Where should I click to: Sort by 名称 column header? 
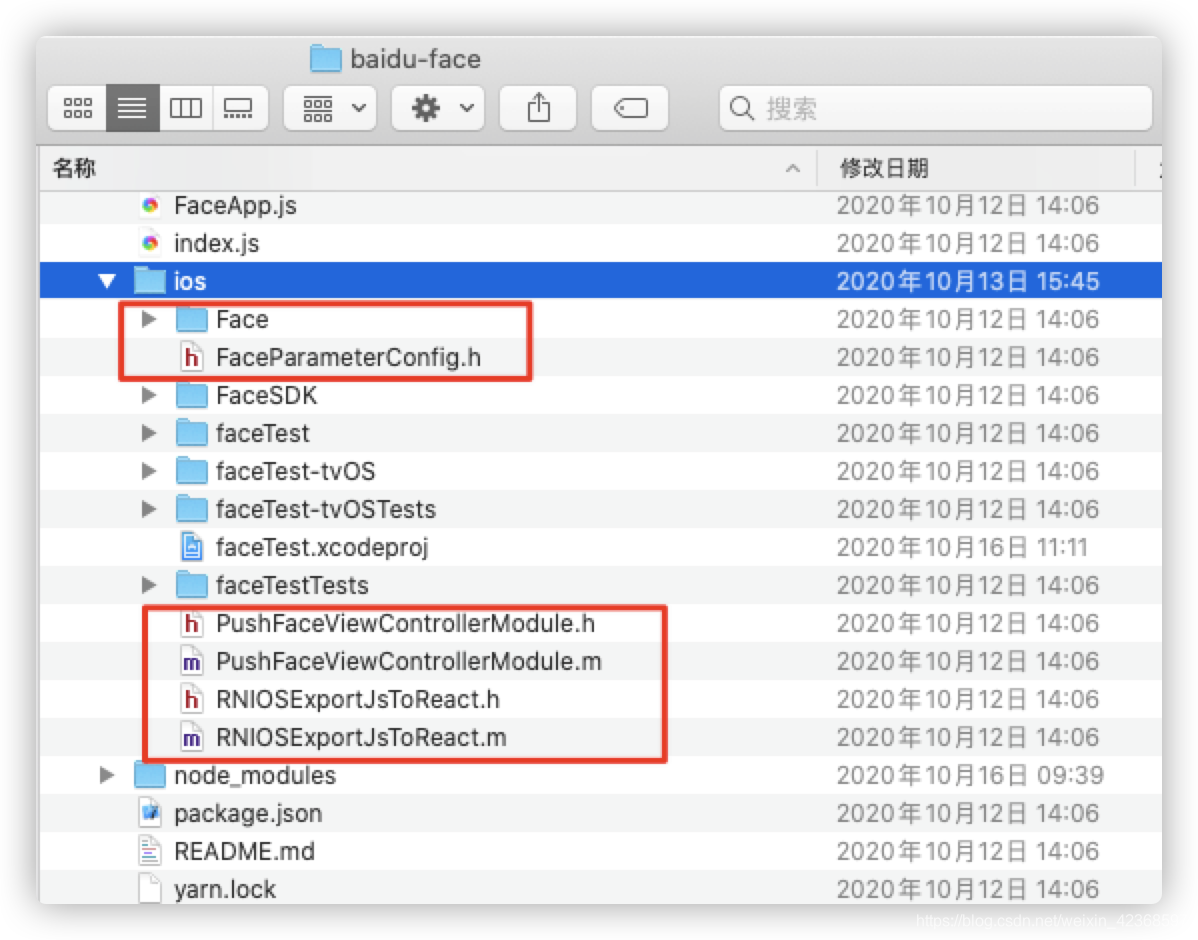click(x=74, y=168)
